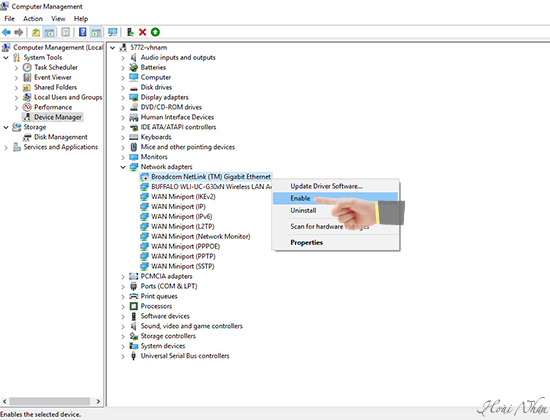Click the green Enable device toolbar icon
This screenshot has height=420, width=550.
pos(155,32)
